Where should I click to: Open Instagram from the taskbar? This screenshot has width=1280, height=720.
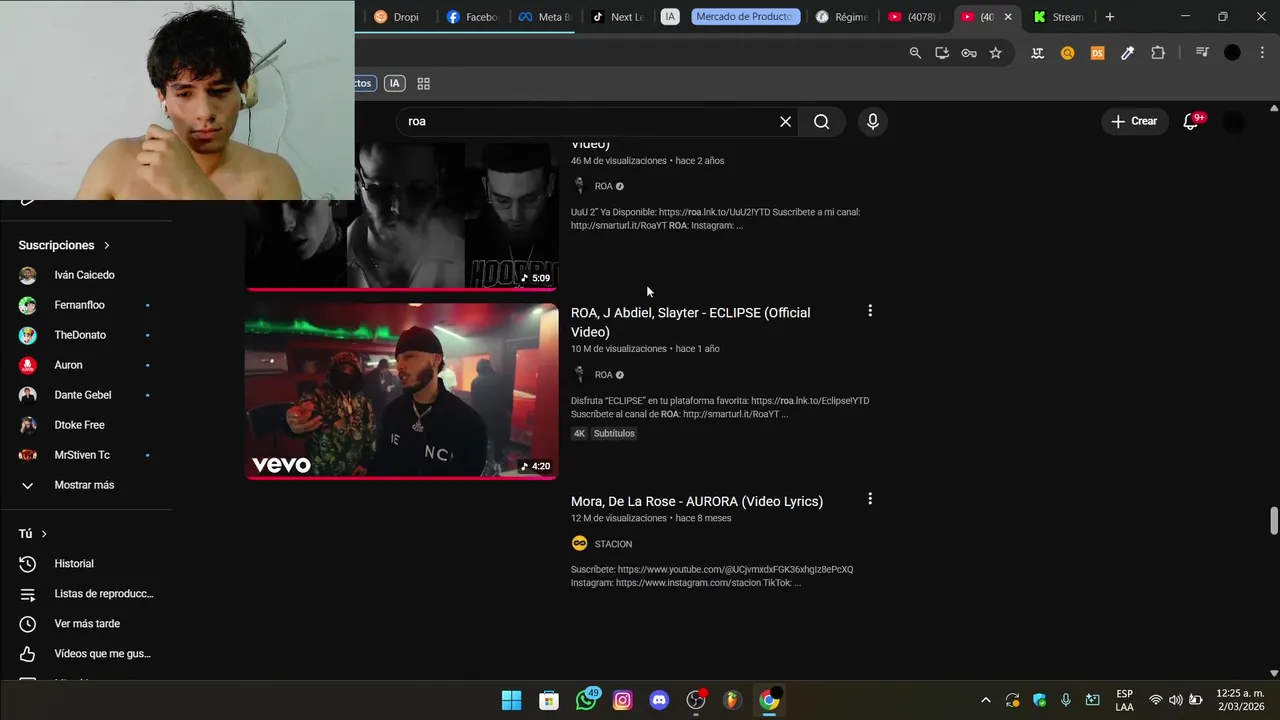[x=623, y=700]
